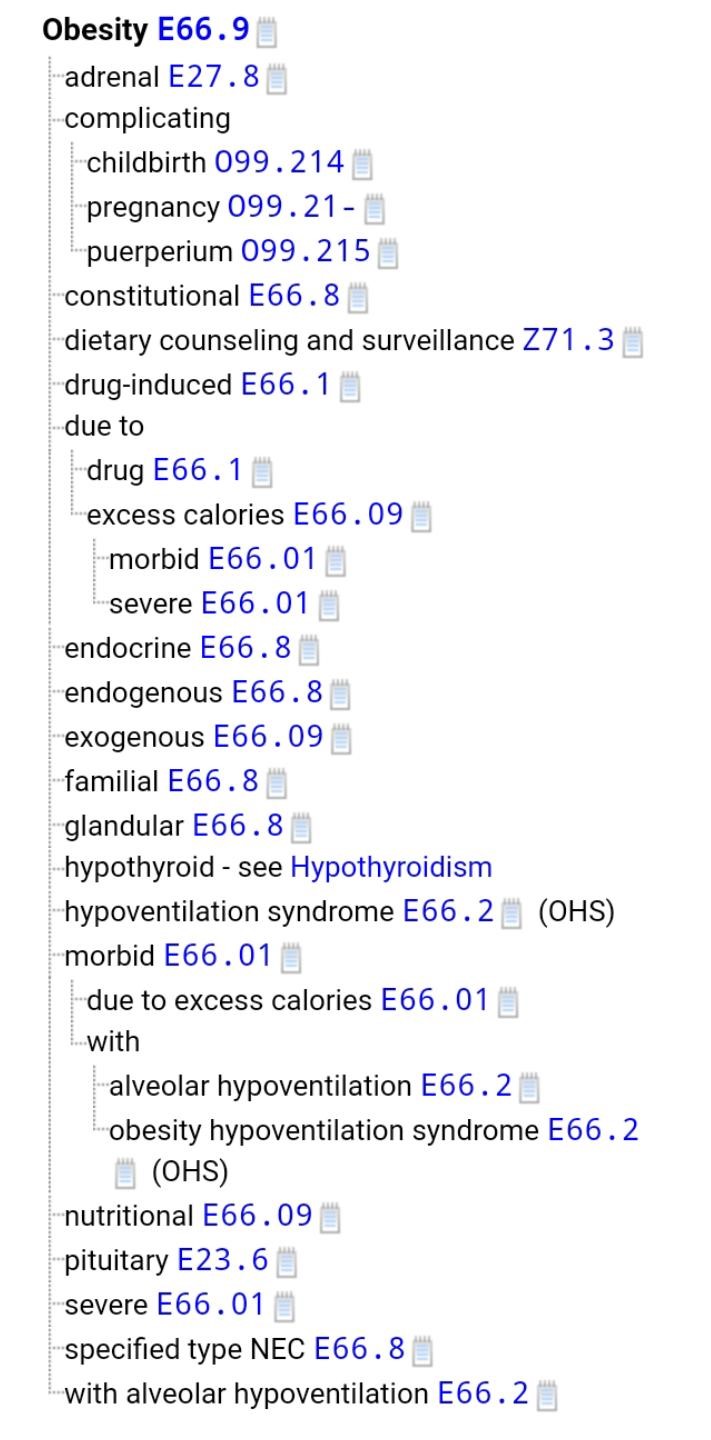711x1440 pixels.
Task: Open code E27.8 for adrenal obesity
Action: 213,76
